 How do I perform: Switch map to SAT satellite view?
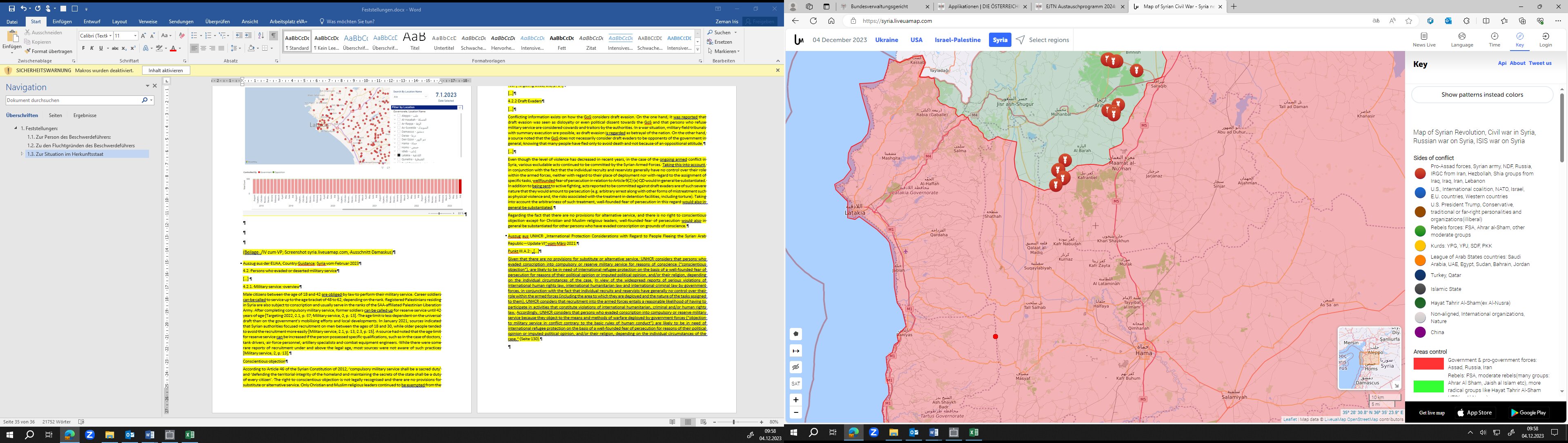pos(795,383)
